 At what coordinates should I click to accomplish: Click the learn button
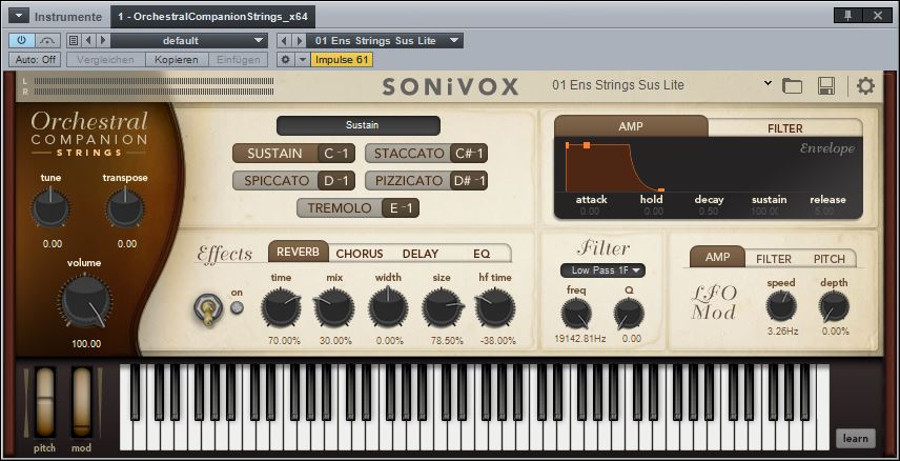855,439
